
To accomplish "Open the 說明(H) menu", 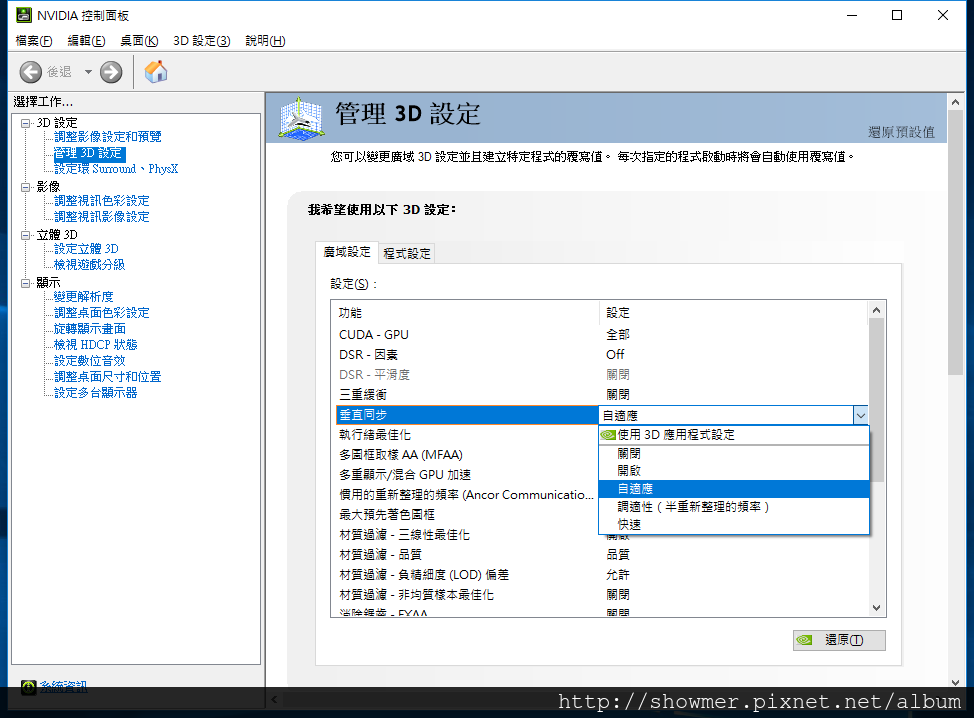I will [x=265, y=40].
